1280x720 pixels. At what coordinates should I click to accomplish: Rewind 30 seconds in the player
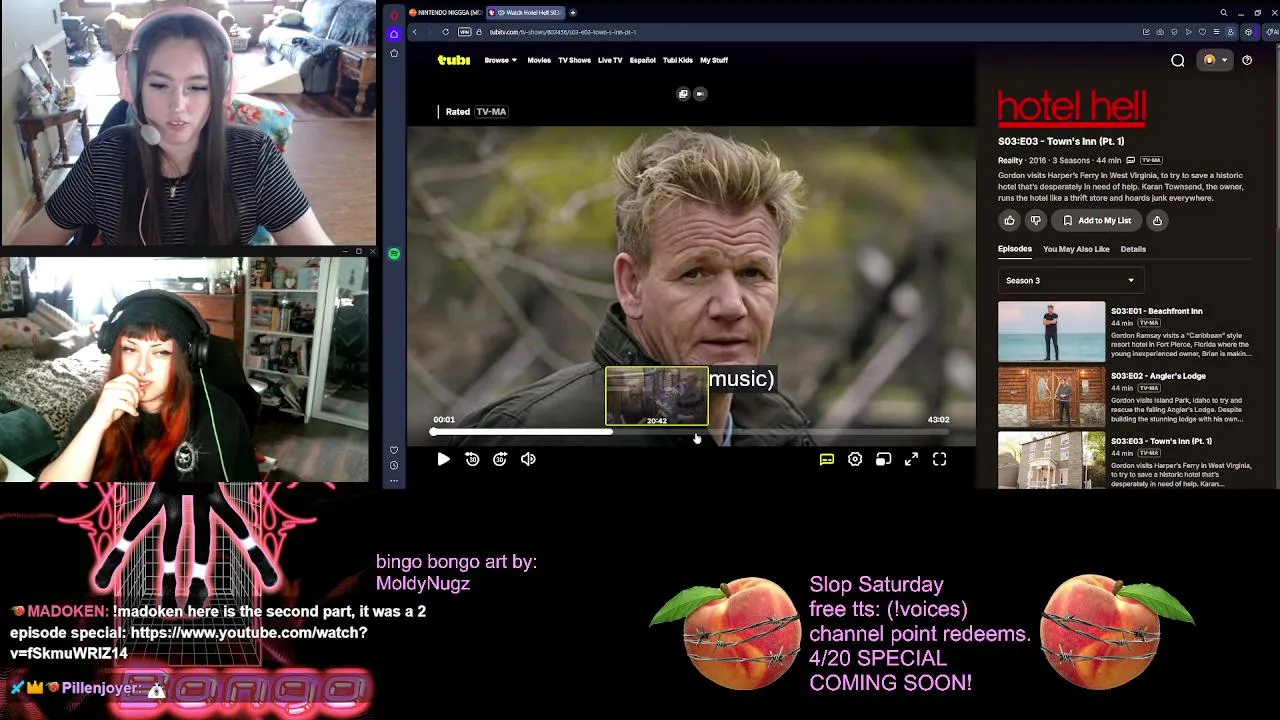coord(472,459)
